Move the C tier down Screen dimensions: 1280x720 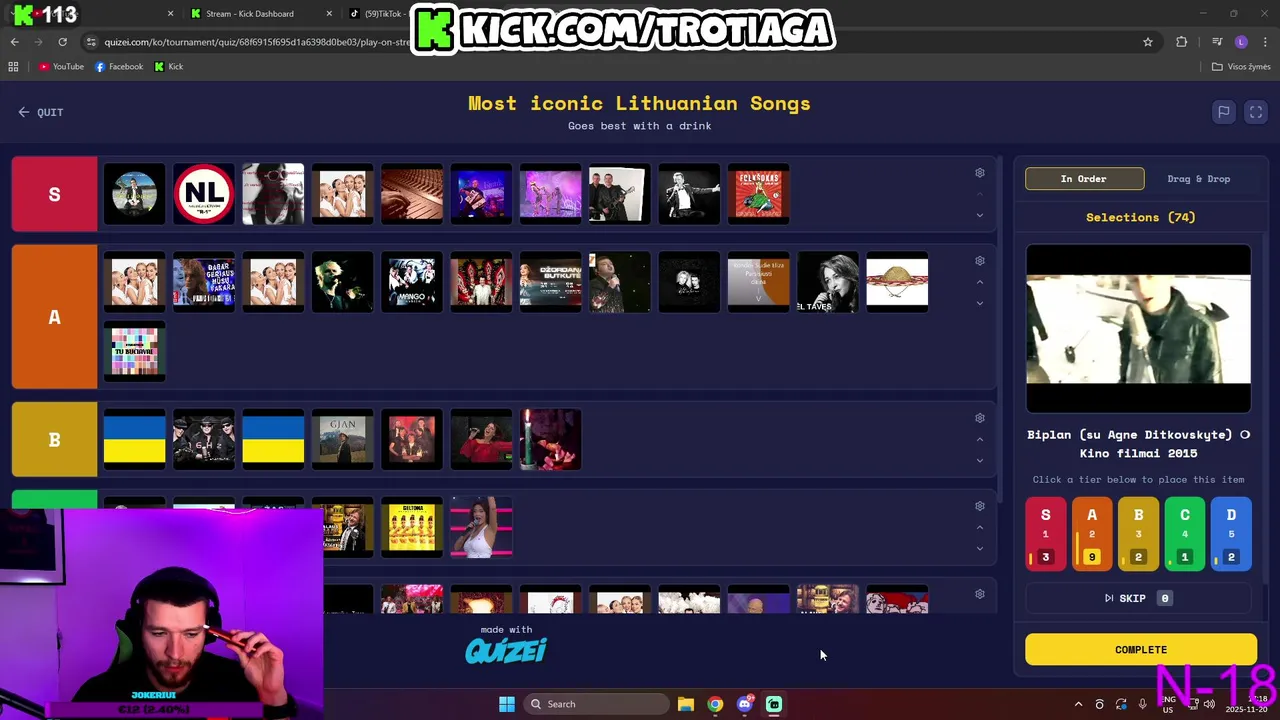(980, 548)
